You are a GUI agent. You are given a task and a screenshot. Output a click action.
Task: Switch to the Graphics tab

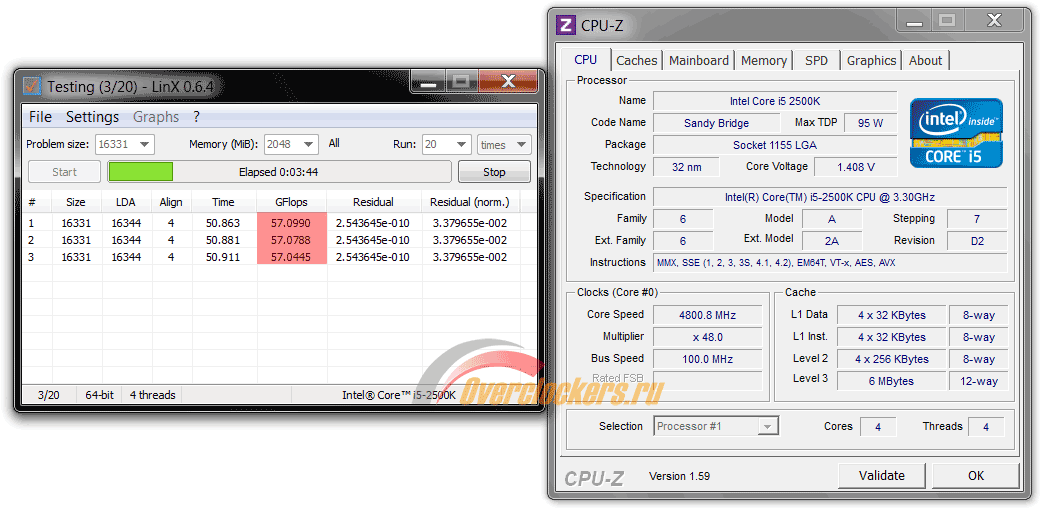[871, 60]
